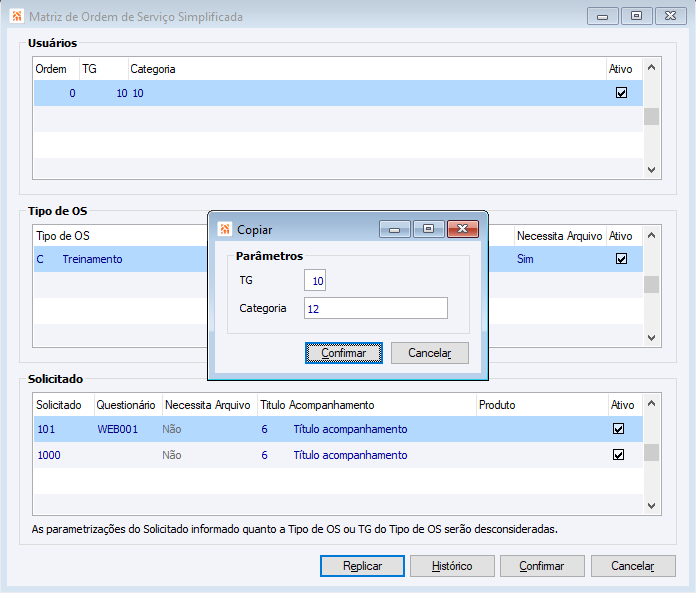The height and width of the screenshot is (593, 696).
Task: Click the up arrow on the Solicitado scrollbar
Action: 651,403
